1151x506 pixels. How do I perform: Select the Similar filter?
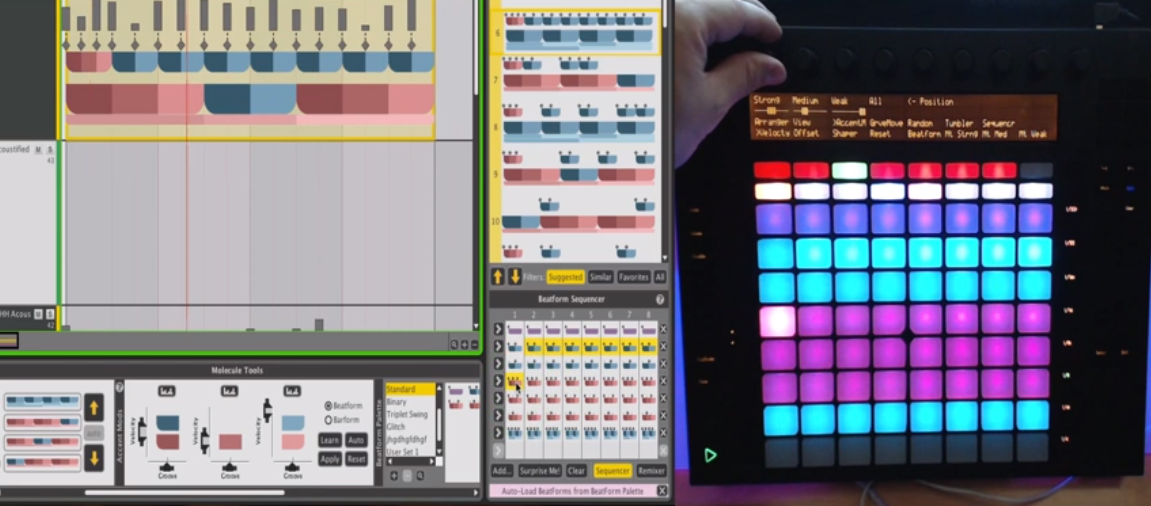(x=601, y=277)
